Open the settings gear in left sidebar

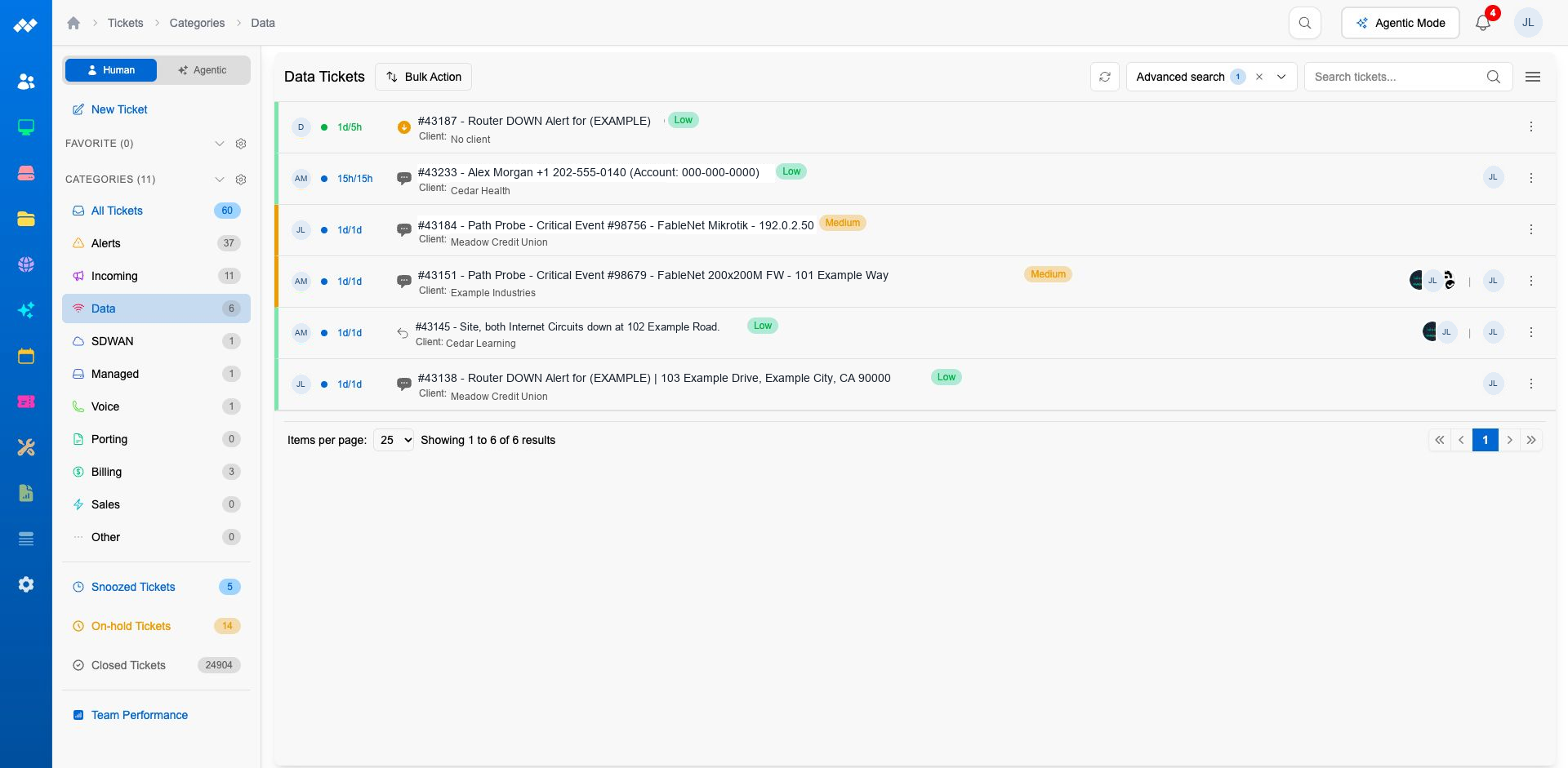(26, 584)
